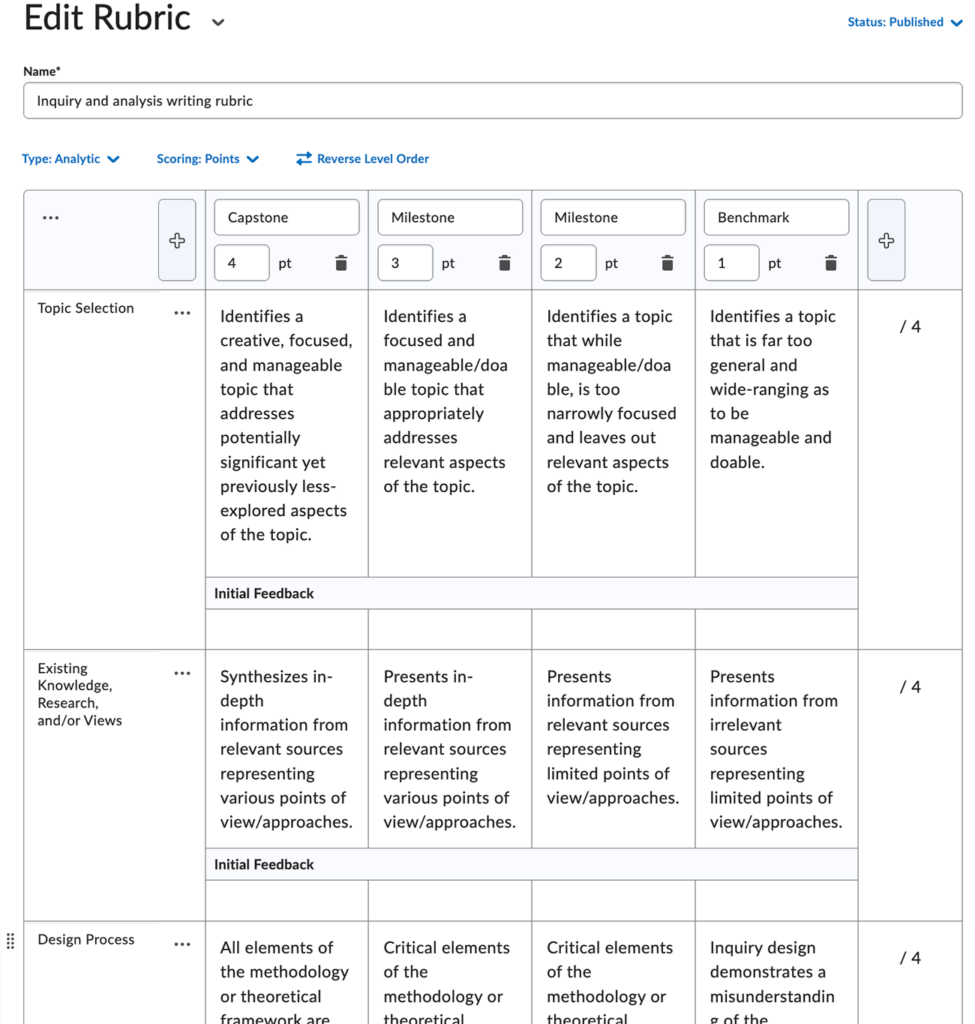Delete the Benchmark level using its trash icon

[831, 262]
